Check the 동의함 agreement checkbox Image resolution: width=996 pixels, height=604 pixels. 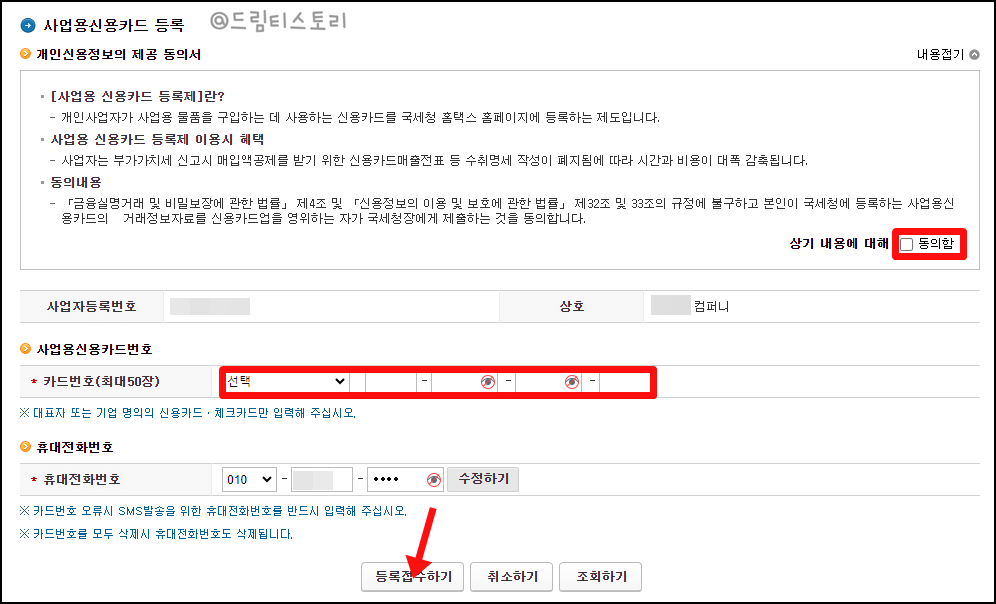[x=907, y=244]
